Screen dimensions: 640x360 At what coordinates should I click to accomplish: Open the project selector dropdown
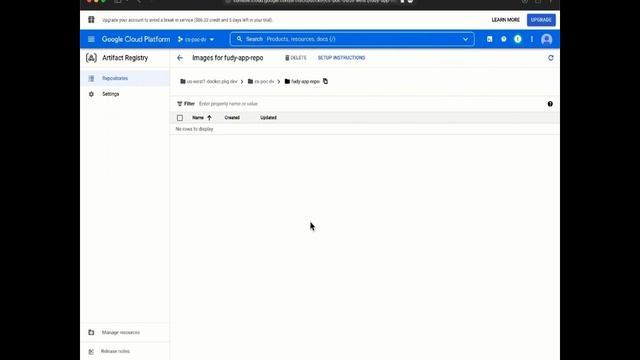[196, 40]
